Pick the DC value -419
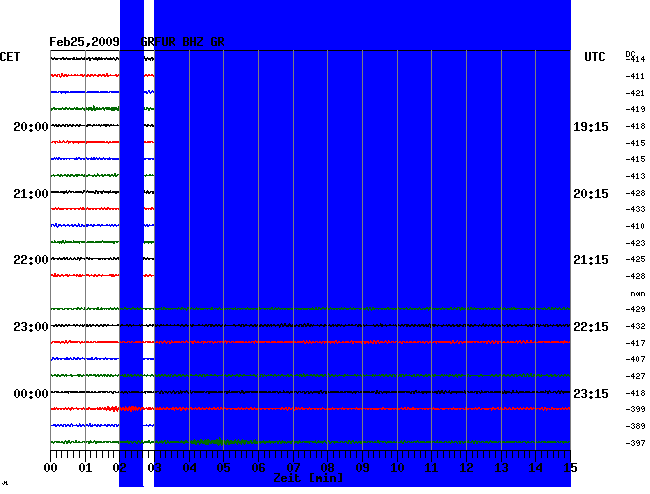This screenshot has height=494, width=650. click(x=635, y=109)
